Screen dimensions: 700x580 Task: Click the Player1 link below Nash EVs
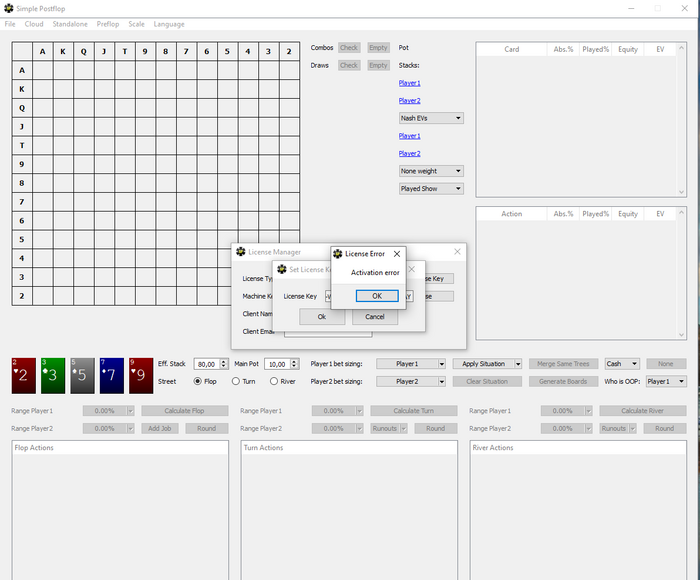coord(409,136)
